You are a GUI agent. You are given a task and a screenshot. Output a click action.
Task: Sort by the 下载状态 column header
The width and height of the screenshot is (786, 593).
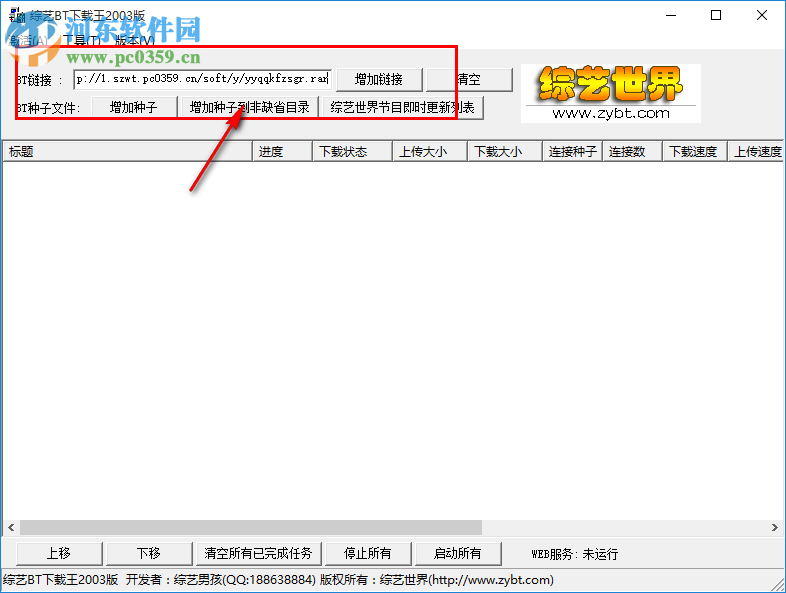point(352,151)
